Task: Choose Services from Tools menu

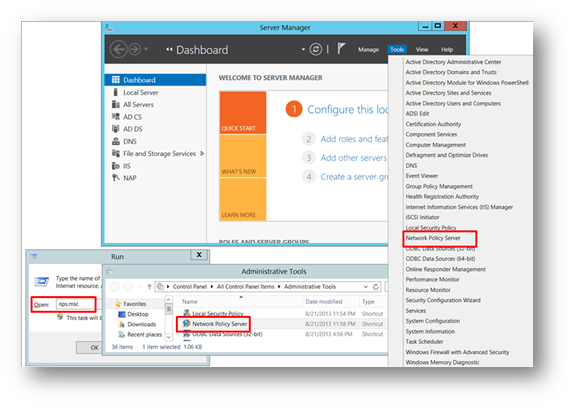Action: click(415, 311)
